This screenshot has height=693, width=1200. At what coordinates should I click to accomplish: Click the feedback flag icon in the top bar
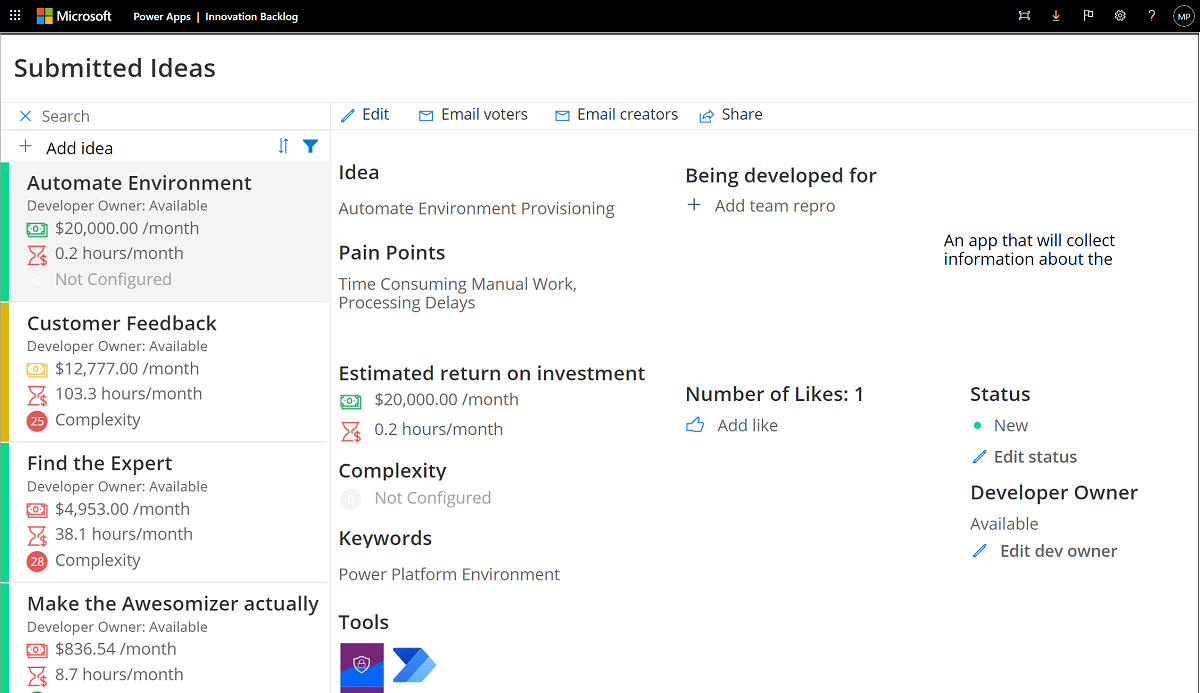[x=1088, y=15]
